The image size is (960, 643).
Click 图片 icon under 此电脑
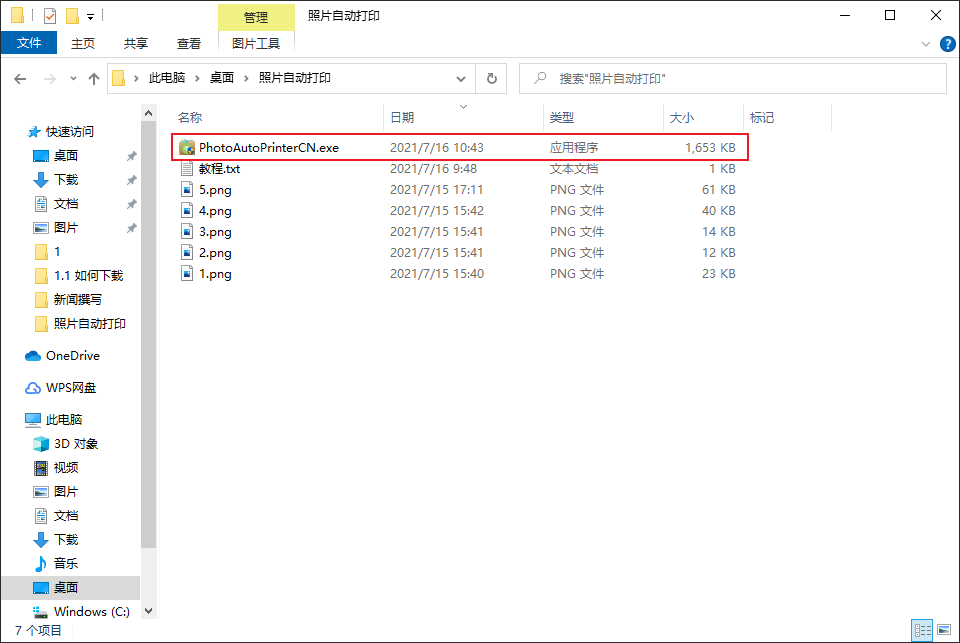40,492
